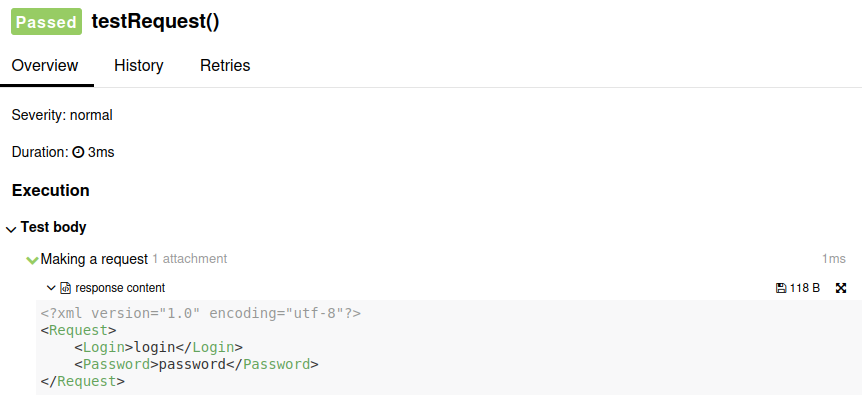Go to the Retries tab
This screenshot has width=862, height=400.
pyautogui.click(x=225, y=66)
